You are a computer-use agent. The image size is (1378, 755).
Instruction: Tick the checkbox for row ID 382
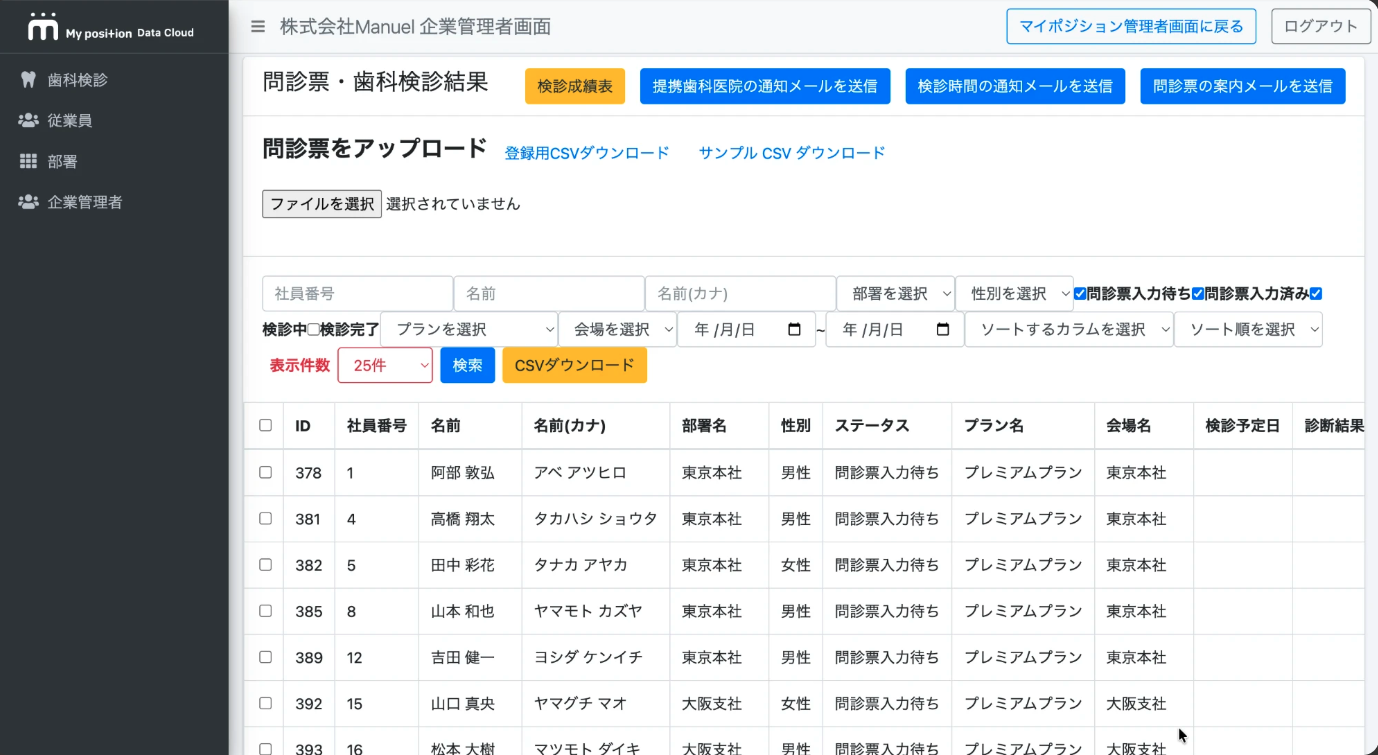(265, 564)
